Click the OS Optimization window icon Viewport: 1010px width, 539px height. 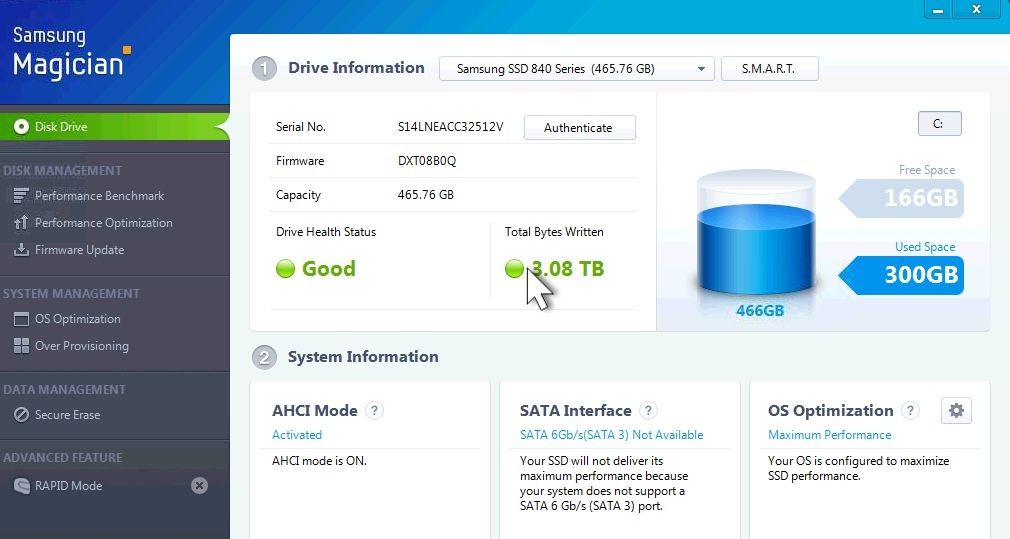pyautogui.click(x=21, y=319)
